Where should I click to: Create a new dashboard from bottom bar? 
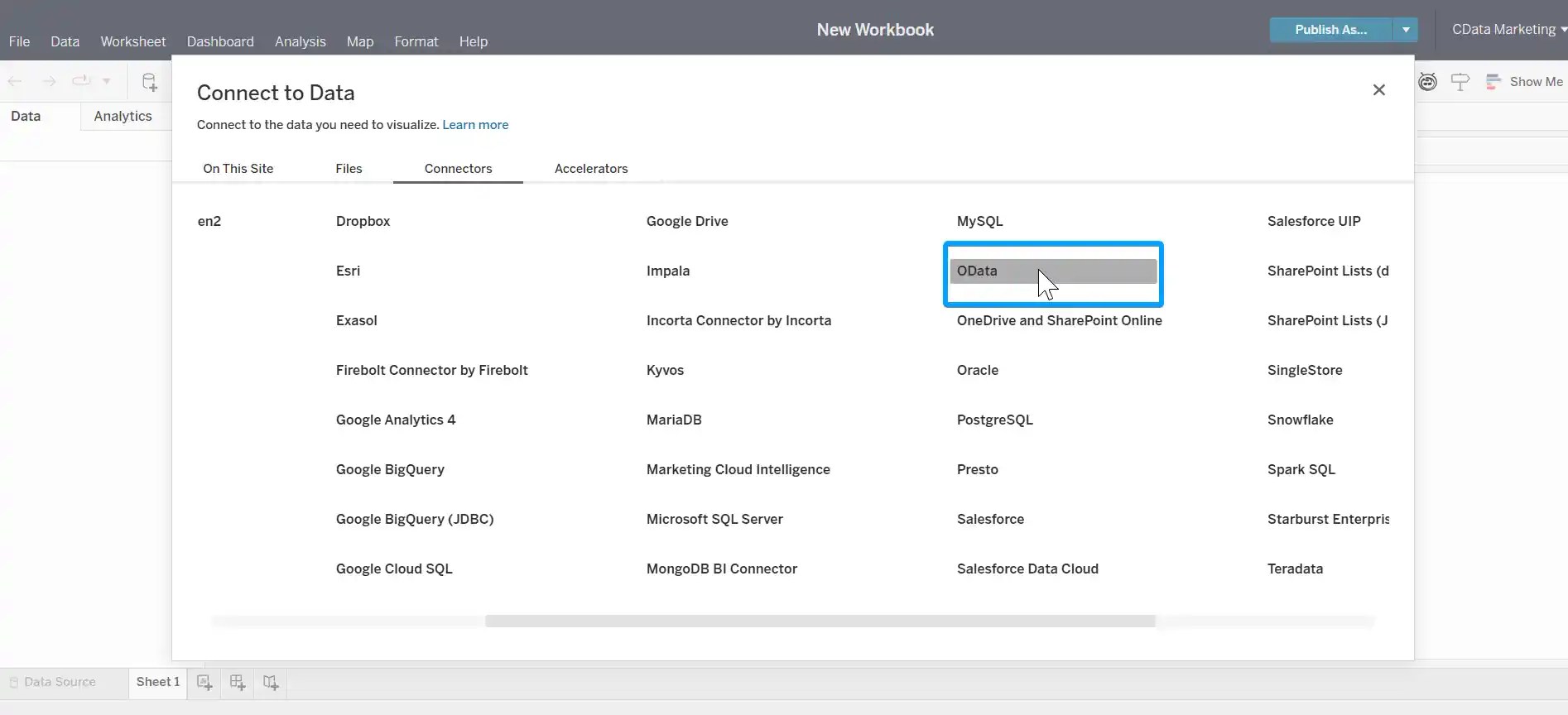(238, 683)
